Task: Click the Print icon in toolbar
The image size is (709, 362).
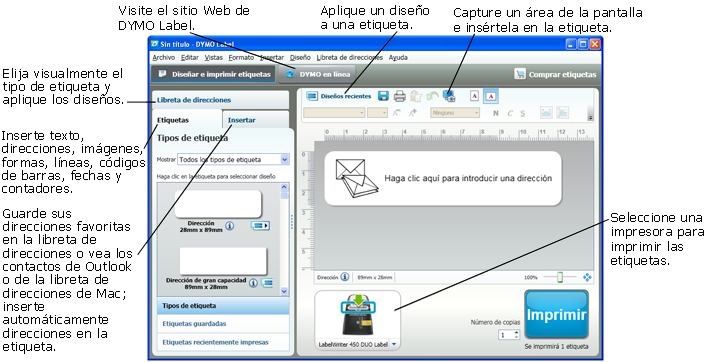Action: (x=399, y=96)
